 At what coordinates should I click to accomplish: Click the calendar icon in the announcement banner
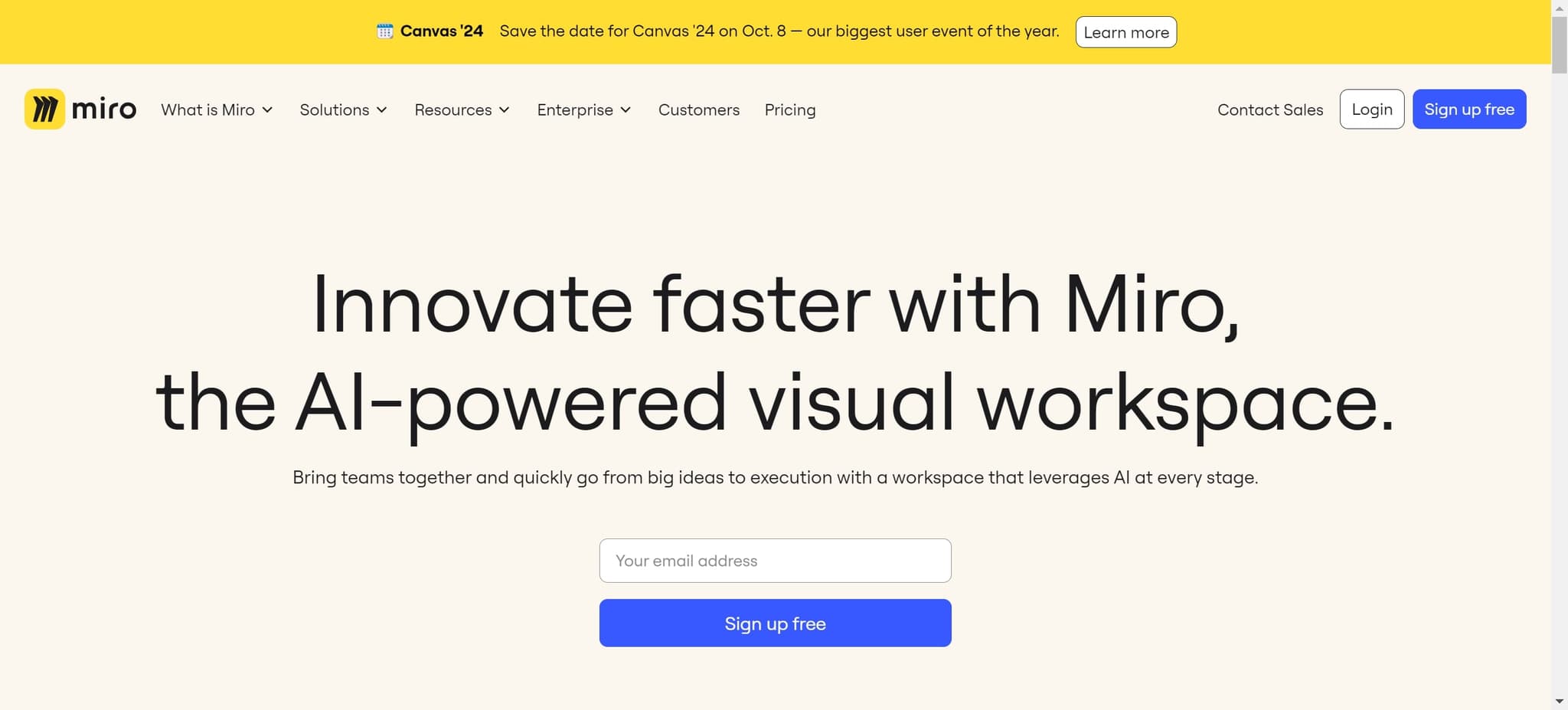385,31
